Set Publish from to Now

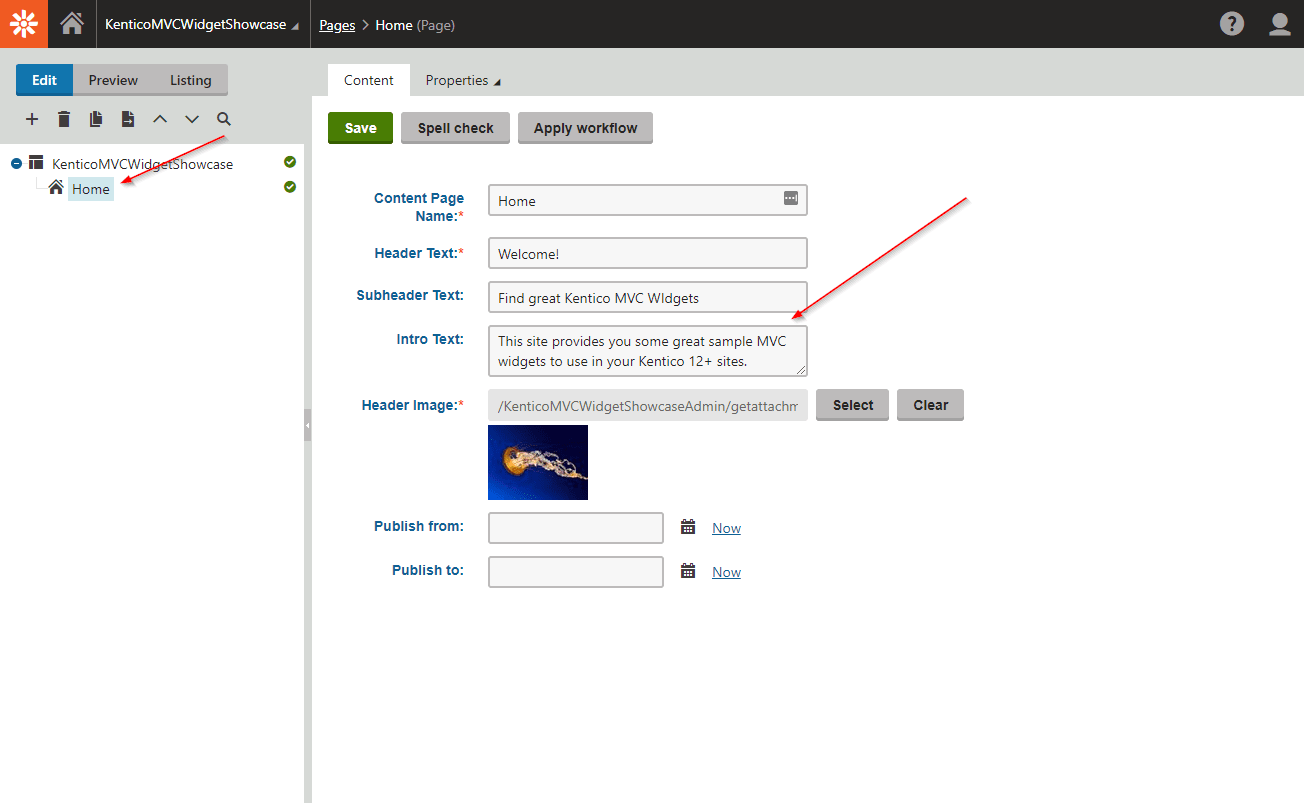[726, 528]
